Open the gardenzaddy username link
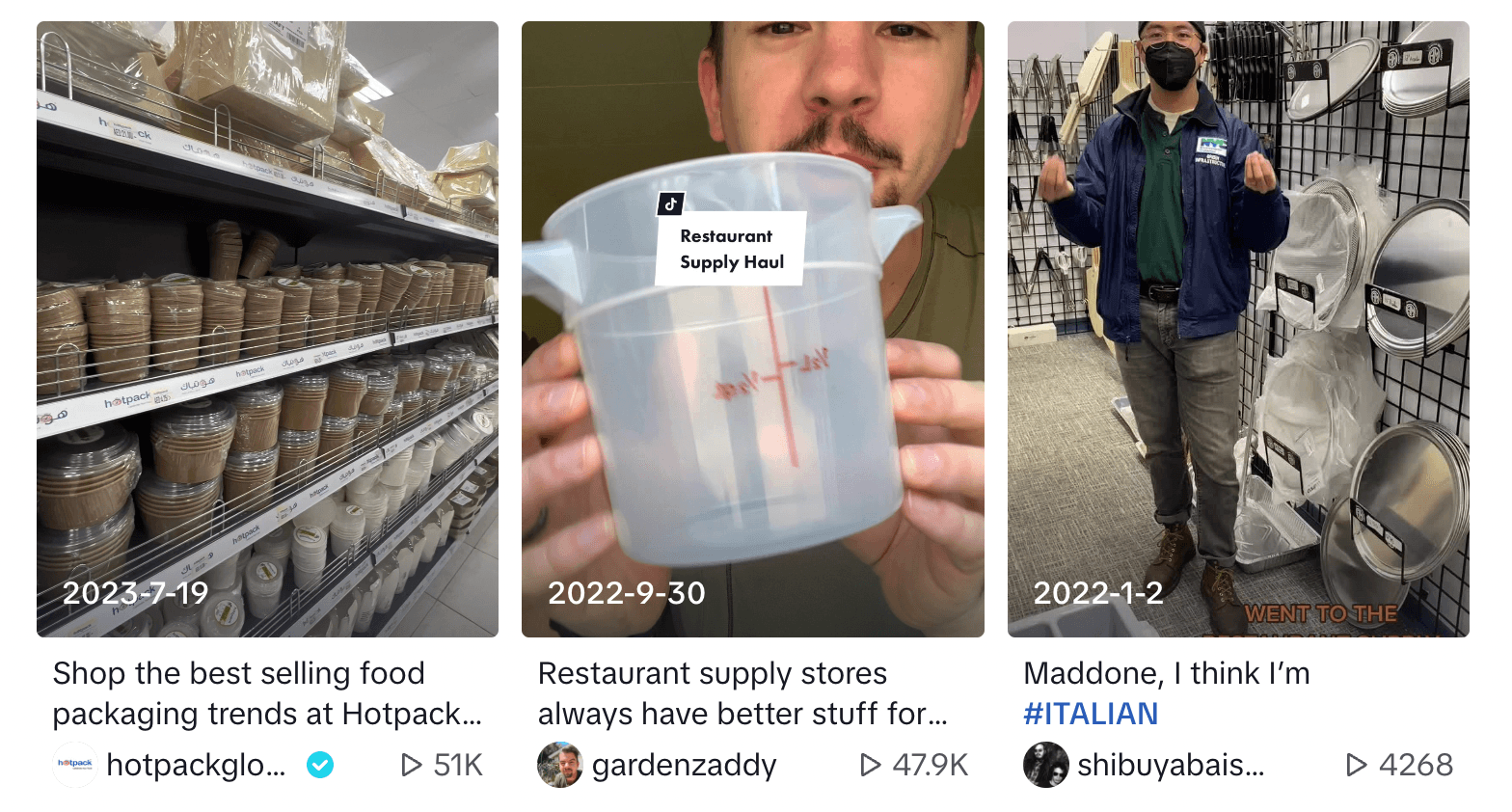 (685, 765)
